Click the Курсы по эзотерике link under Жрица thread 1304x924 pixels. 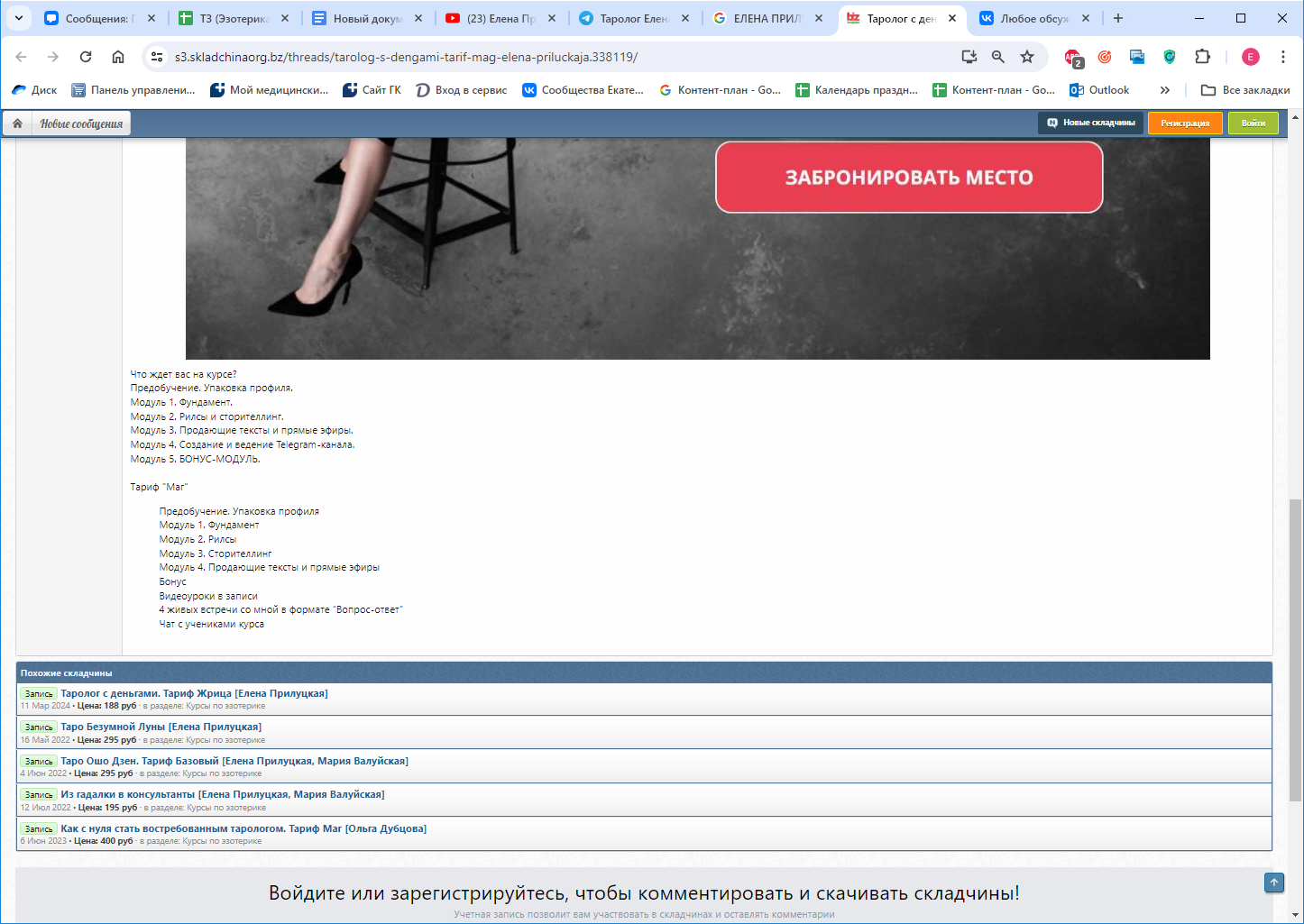pos(225,706)
